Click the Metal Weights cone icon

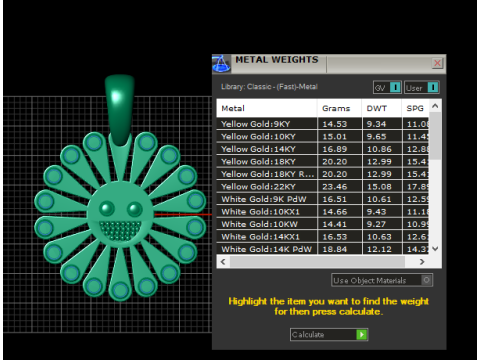pos(221,64)
